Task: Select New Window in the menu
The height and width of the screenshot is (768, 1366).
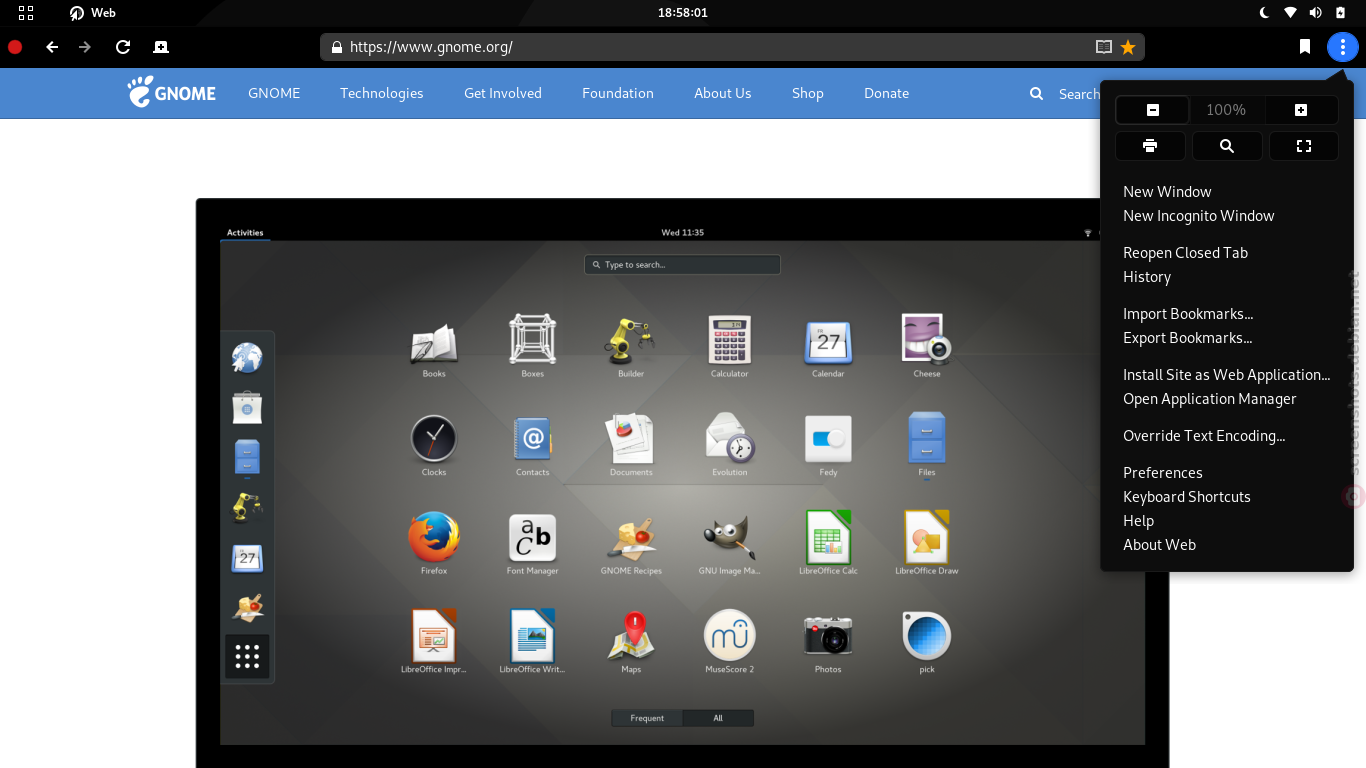Action: pyautogui.click(x=1167, y=192)
